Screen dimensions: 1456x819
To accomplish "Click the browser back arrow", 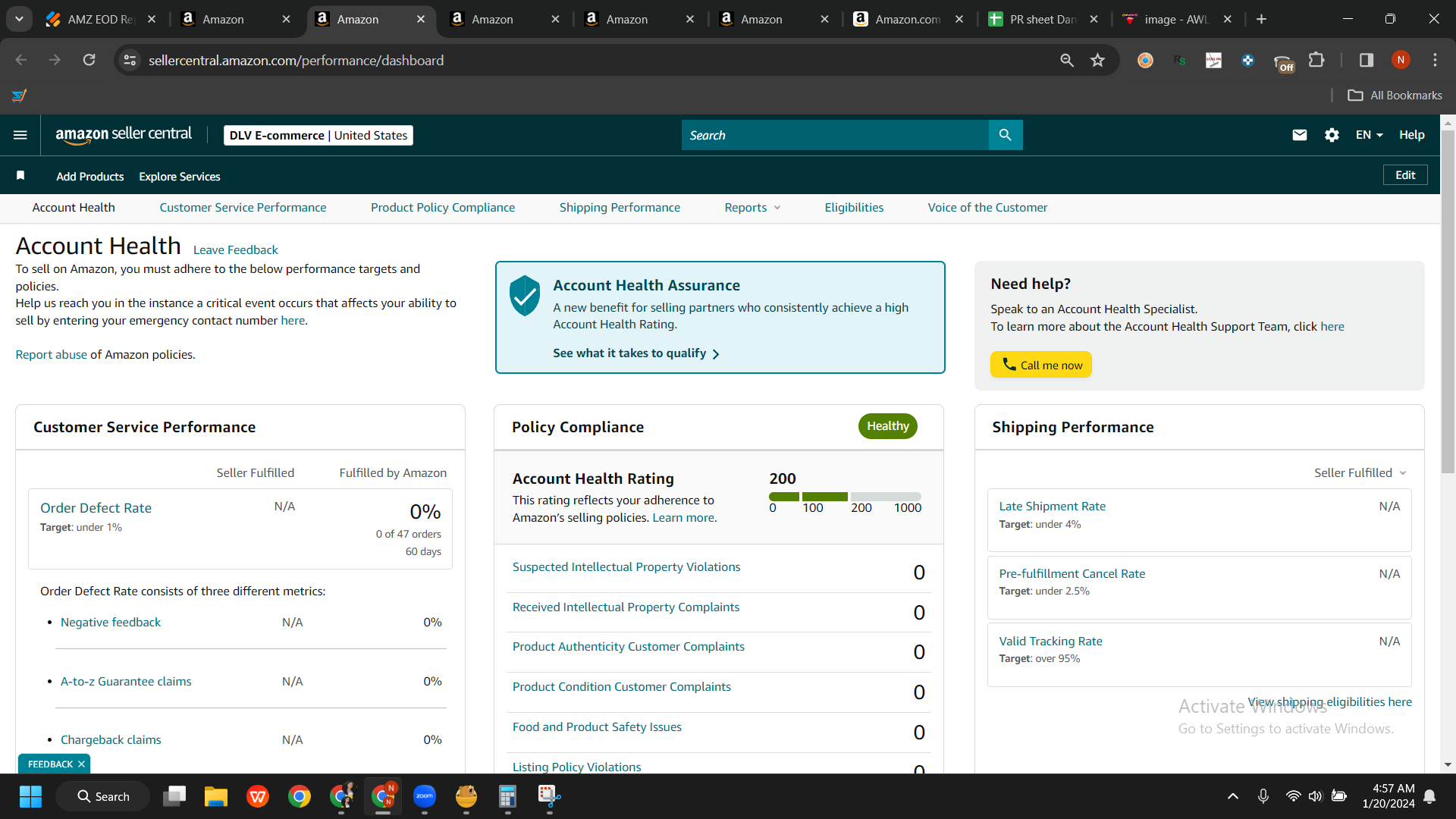I will tap(21, 60).
